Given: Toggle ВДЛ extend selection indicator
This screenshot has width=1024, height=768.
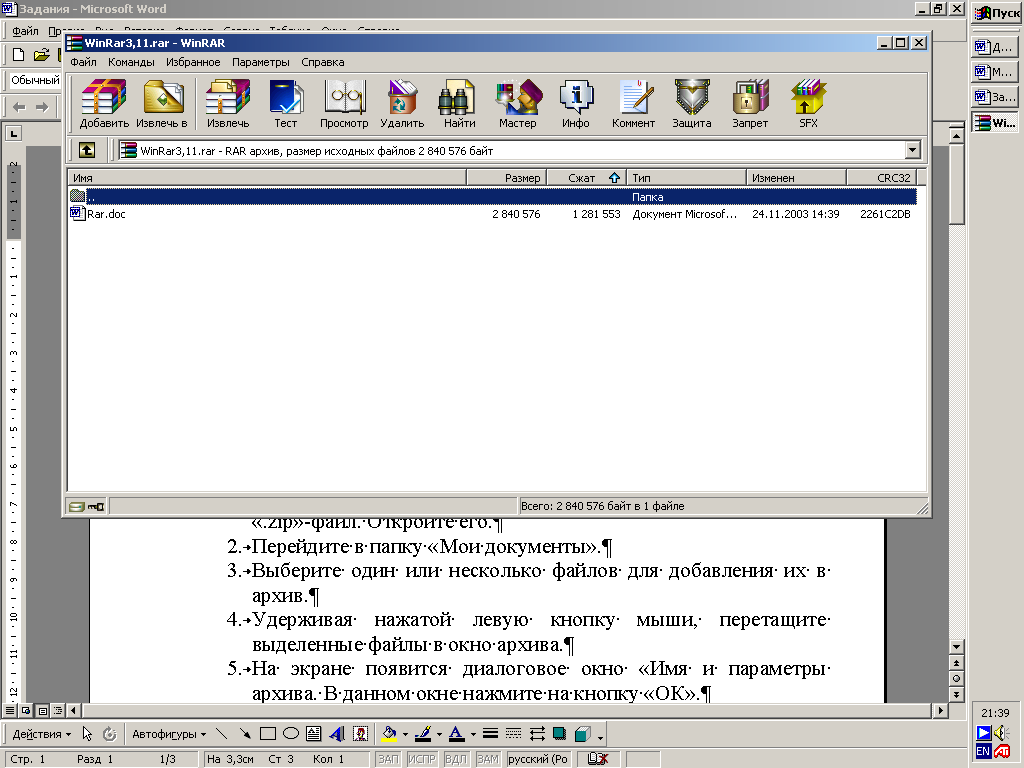Looking at the screenshot, I should pyautogui.click(x=455, y=759).
